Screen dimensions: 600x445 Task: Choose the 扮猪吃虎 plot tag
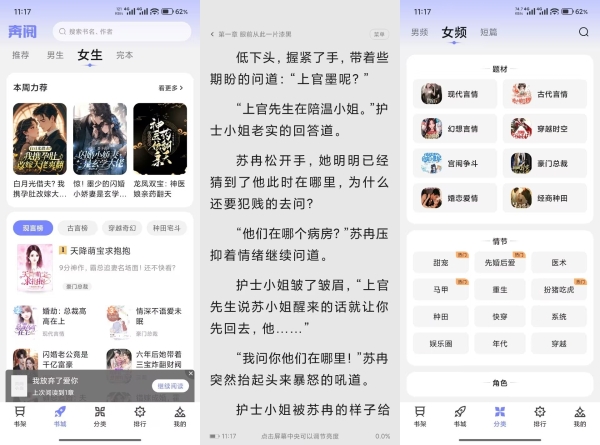[559, 290]
